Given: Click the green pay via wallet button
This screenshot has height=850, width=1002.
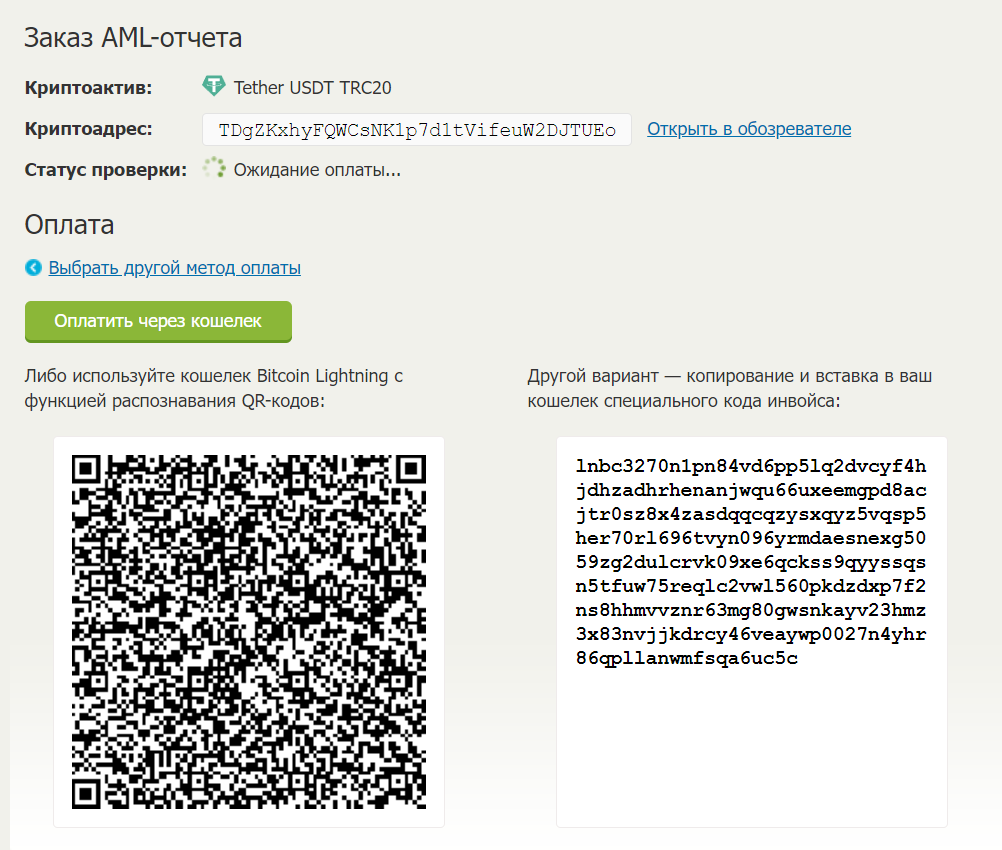Looking at the screenshot, I should coord(158,321).
